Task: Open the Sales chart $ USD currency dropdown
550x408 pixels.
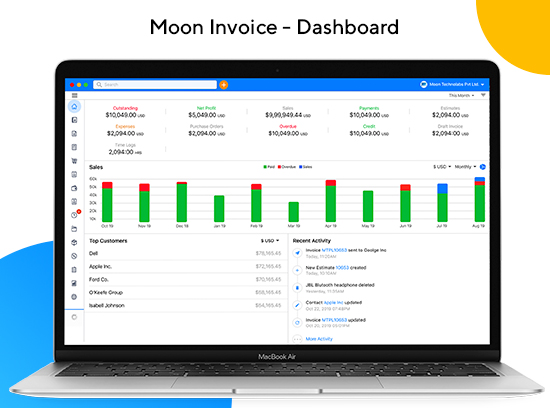Action: (442, 167)
